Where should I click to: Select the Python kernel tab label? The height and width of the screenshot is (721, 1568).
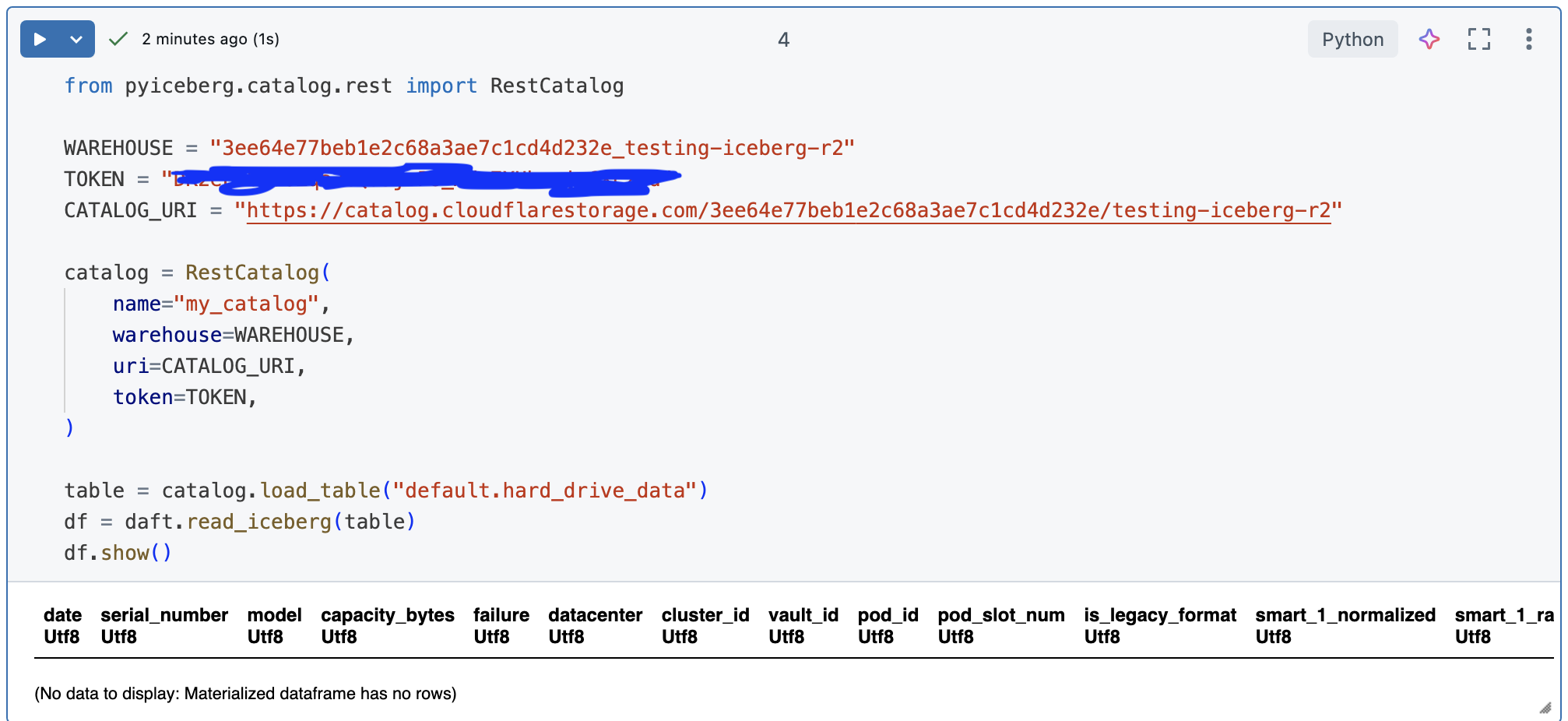(1352, 38)
